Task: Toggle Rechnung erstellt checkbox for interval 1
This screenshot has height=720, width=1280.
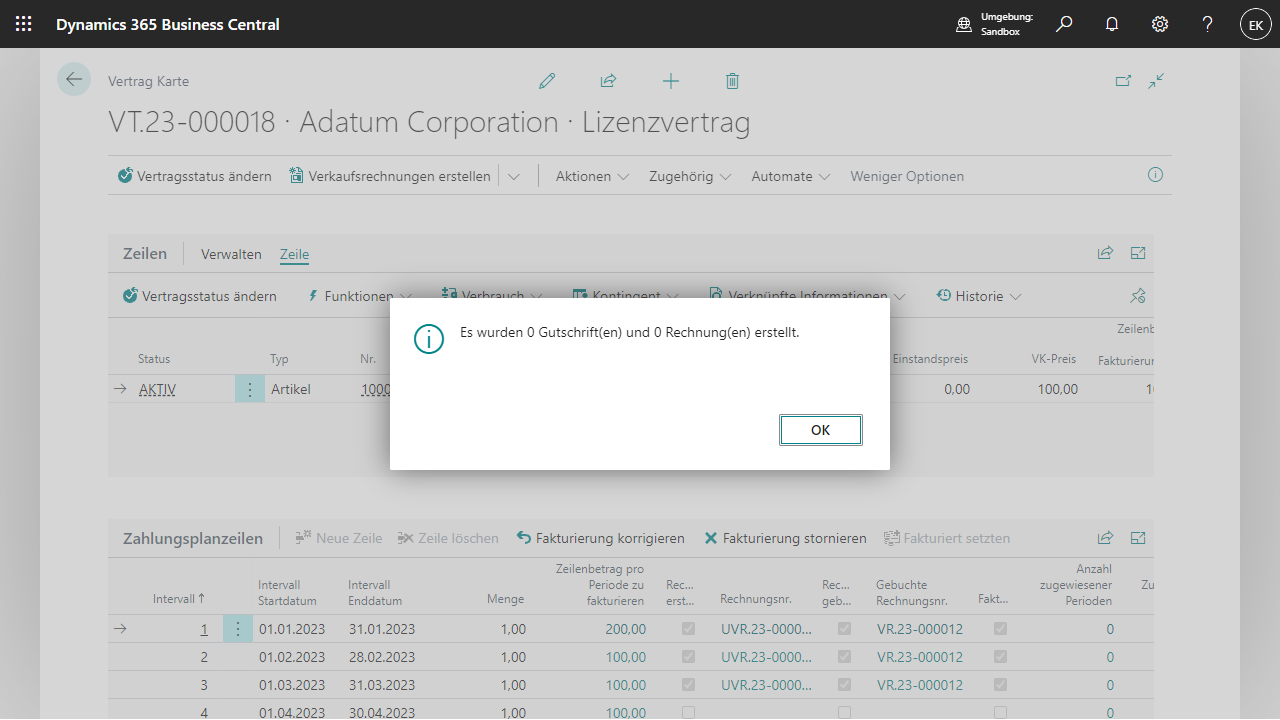Action: click(x=688, y=629)
